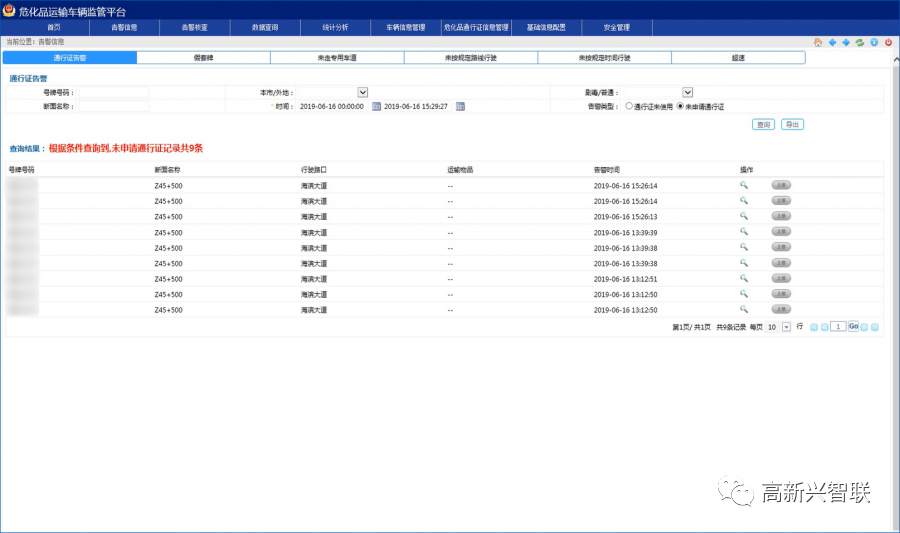Click the orange home icon in toolbar
Image resolution: width=900 pixels, height=533 pixels.
click(x=818, y=42)
